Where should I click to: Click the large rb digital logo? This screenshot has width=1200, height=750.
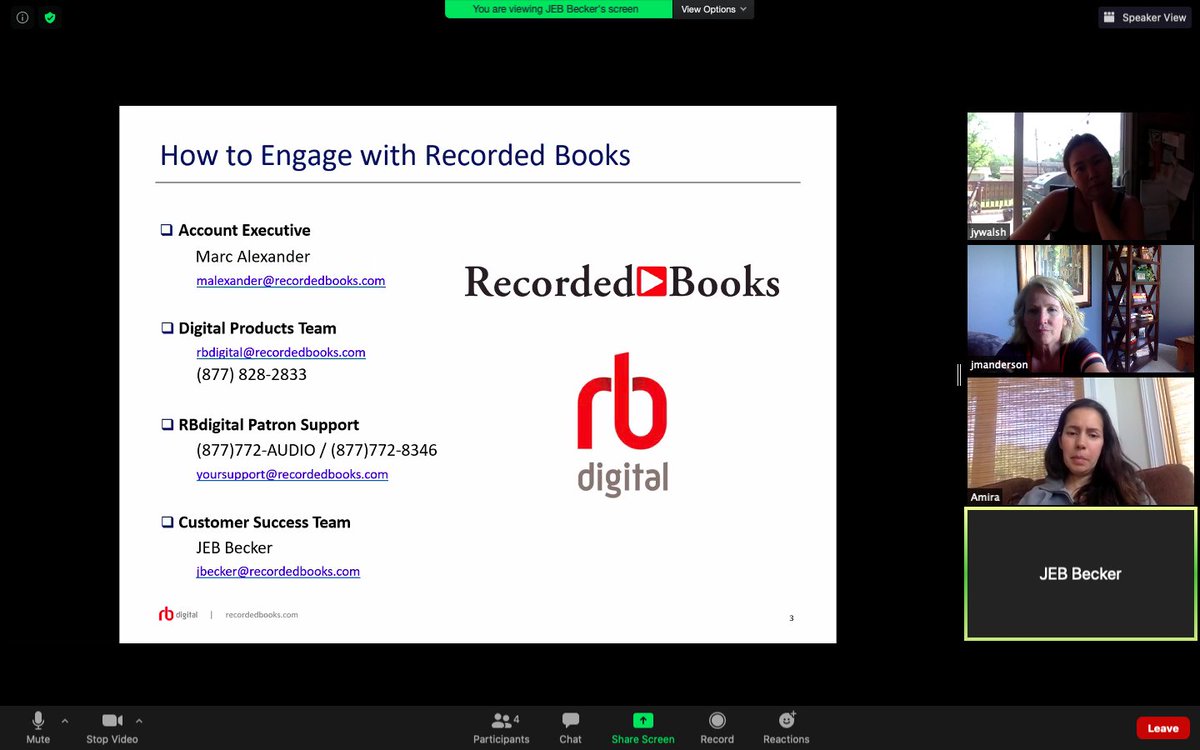tap(622, 424)
